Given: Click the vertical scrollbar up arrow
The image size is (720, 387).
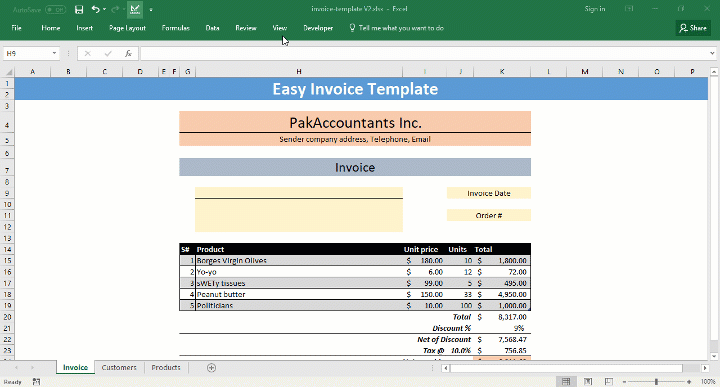Looking at the screenshot, I should coord(714,72).
